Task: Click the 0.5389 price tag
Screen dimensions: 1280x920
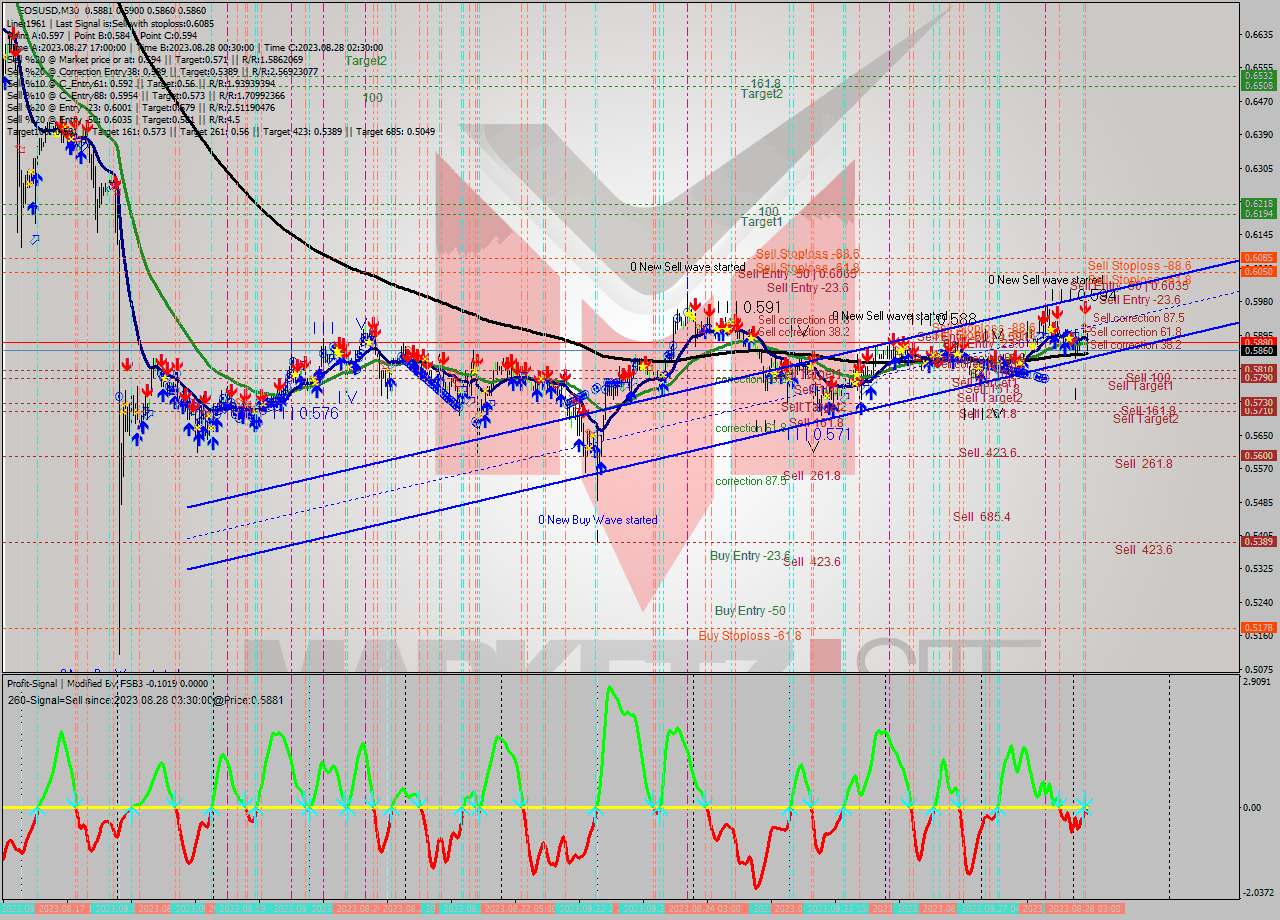Action: click(1257, 541)
